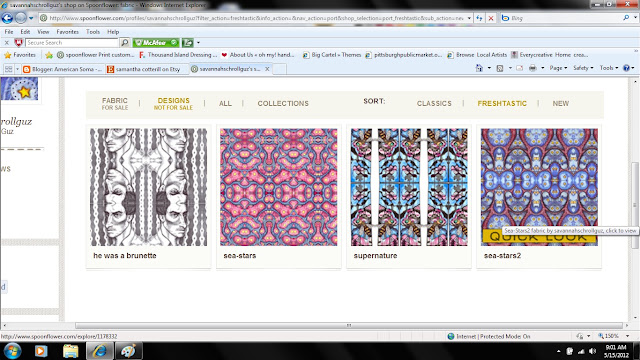Viewport: 640px width, 360px height.
Task: Click the browser Forward arrow button
Action: click(20, 18)
